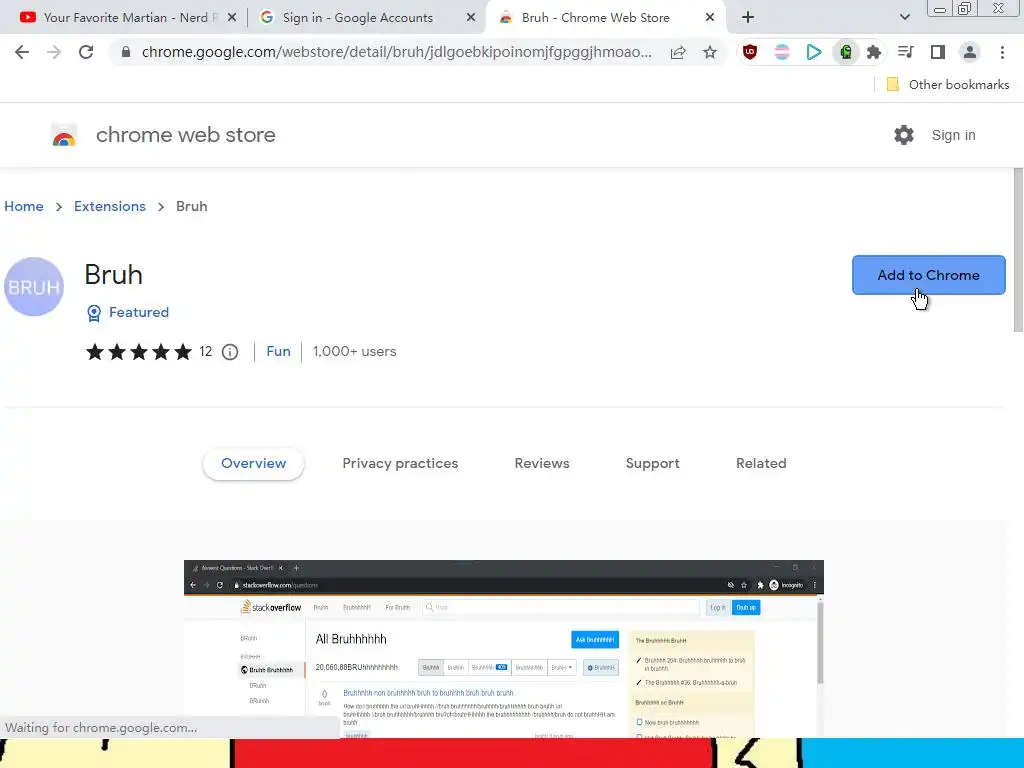Click the BRUH extension round icon
Image resolution: width=1024 pixels, height=768 pixels.
click(34, 287)
